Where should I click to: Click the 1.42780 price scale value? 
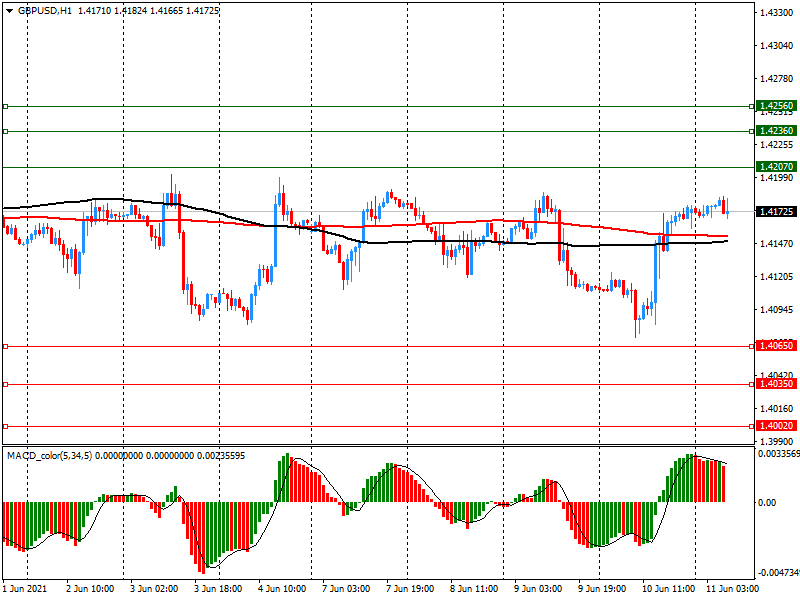click(777, 79)
